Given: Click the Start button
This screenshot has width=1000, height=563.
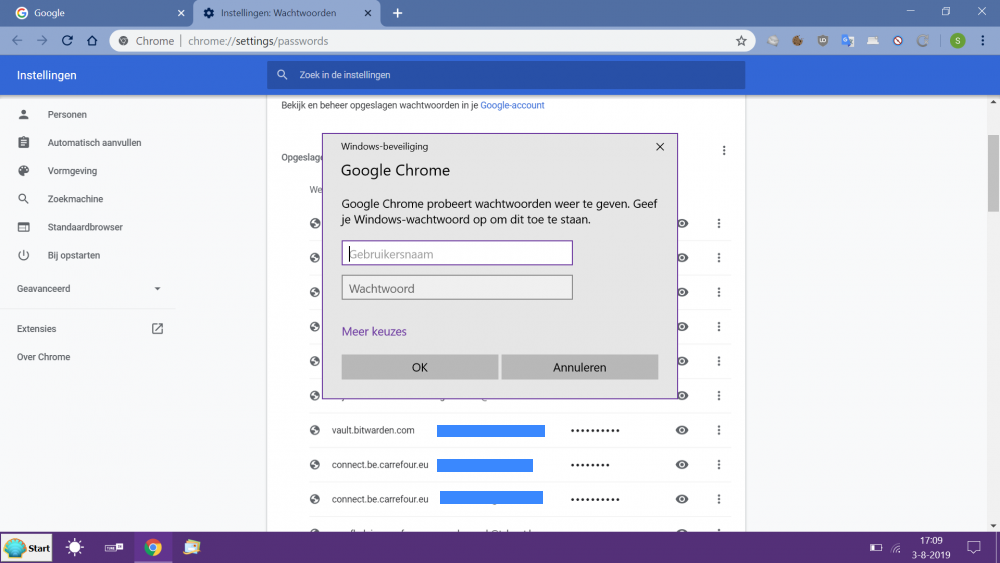Looking at the screenshot, I should (27, 548).
